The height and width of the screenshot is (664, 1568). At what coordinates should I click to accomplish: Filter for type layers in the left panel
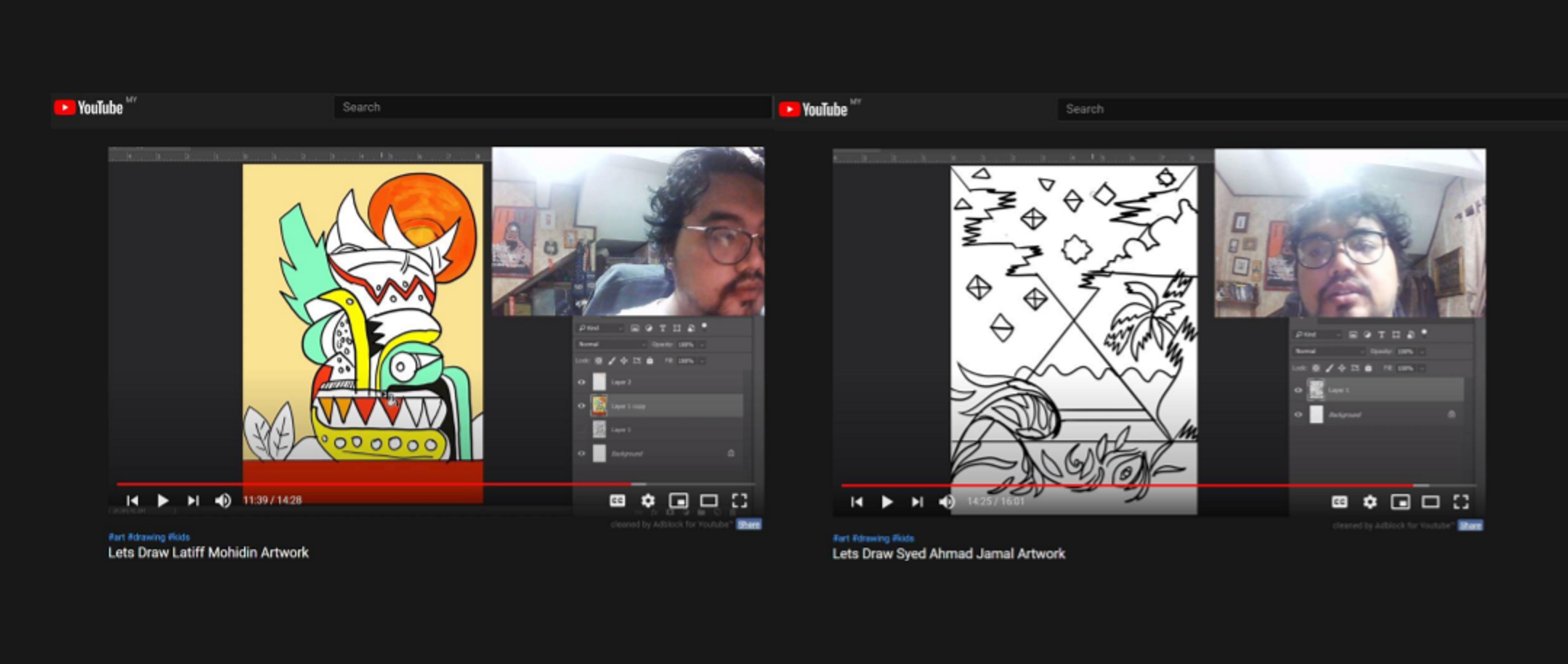(663, 328)
